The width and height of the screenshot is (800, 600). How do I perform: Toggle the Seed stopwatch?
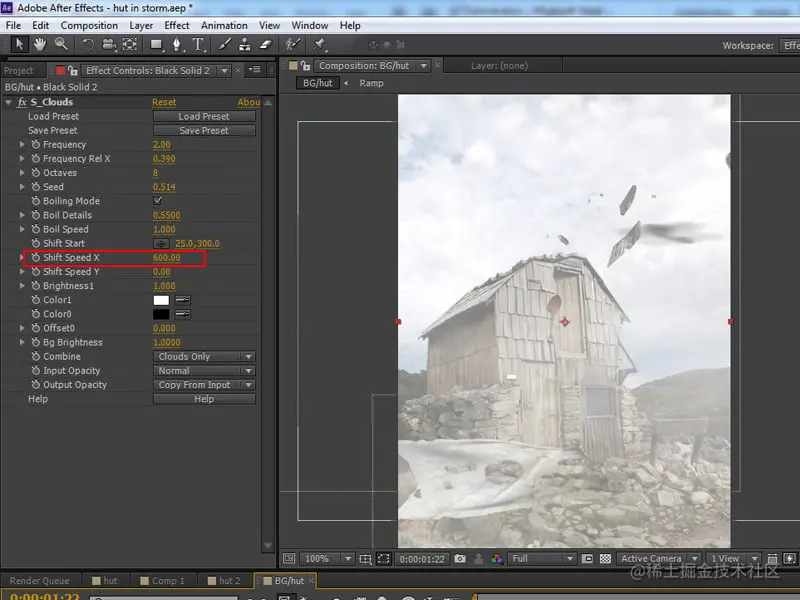tap(36, 187)
